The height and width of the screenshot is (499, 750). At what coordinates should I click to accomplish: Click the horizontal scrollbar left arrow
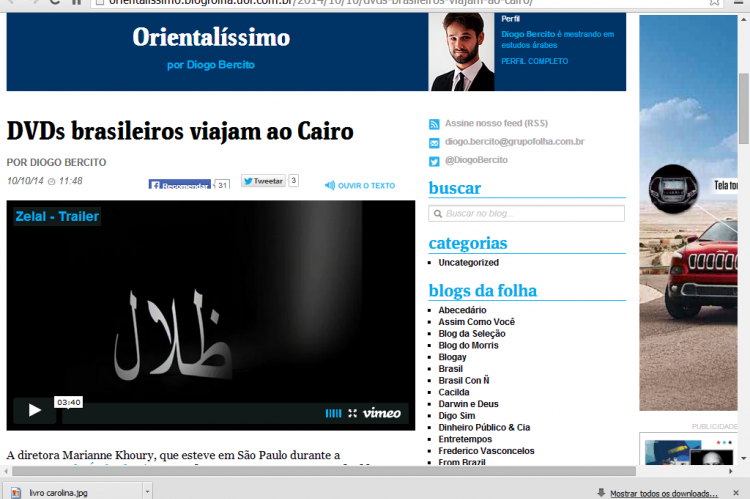point(6,471)
